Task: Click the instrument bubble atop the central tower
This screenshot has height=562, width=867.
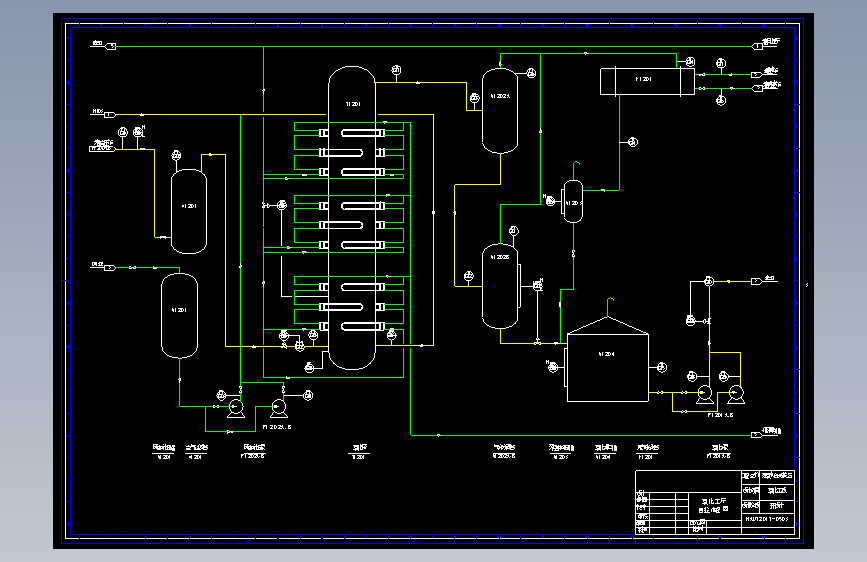Action: pyautogui.click(x=396, y=70)
